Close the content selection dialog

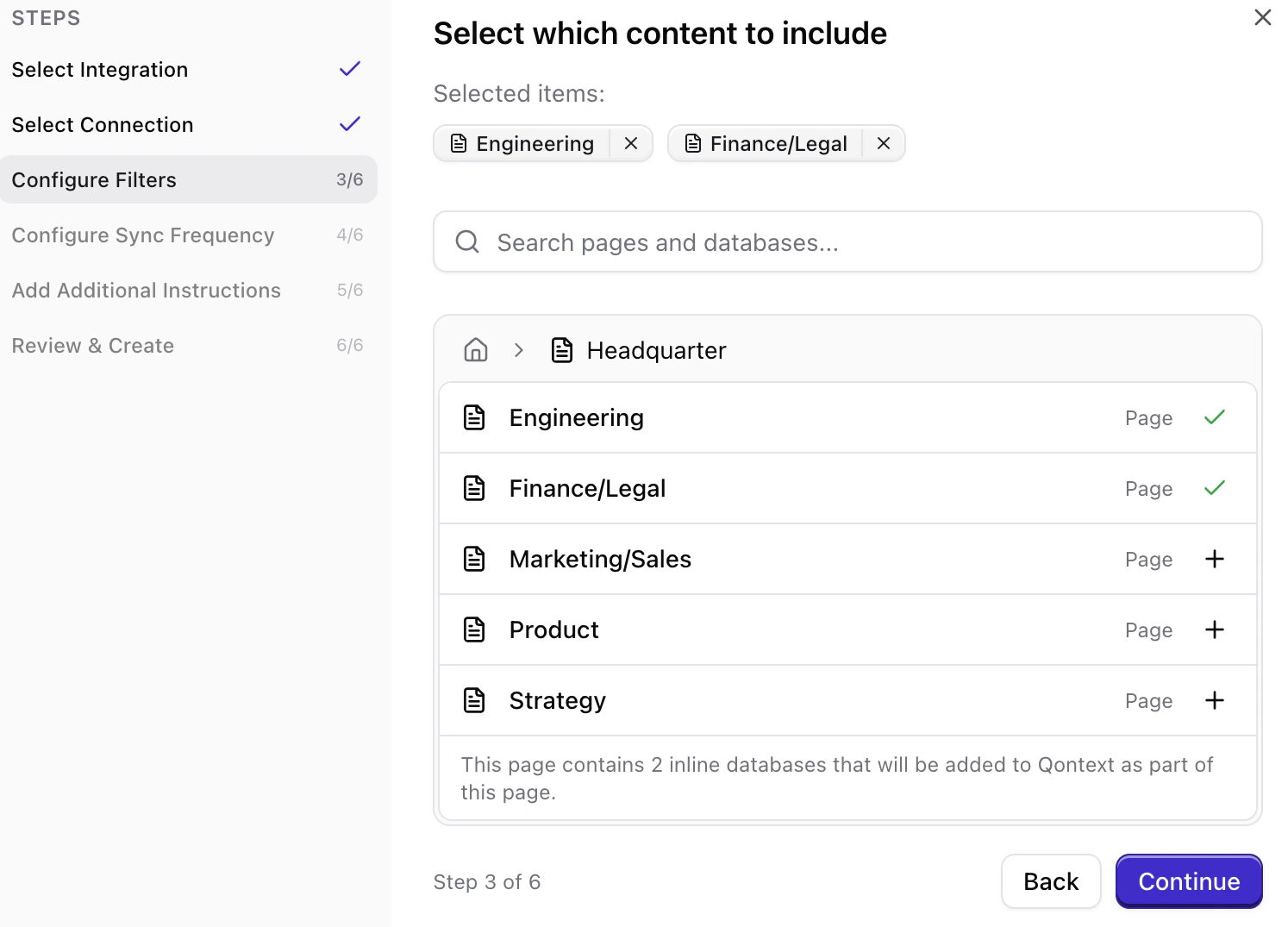pos(1262,17)
